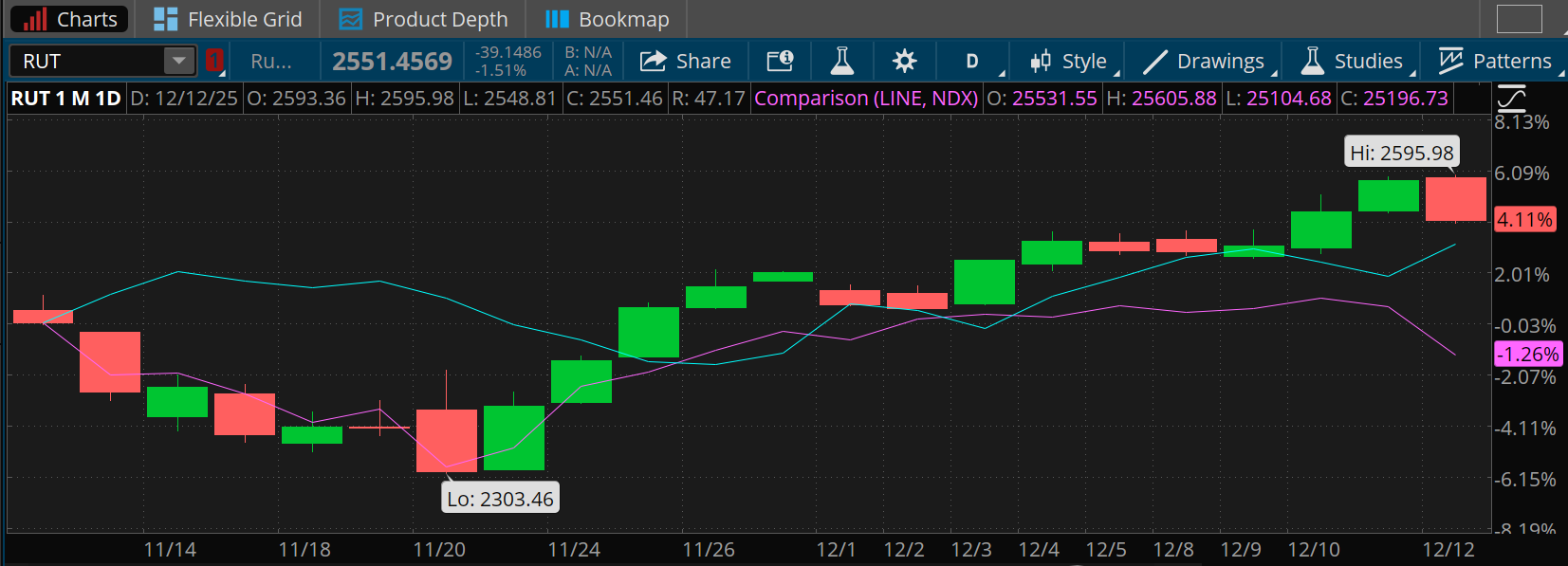Viewport: 1568px width, 566px height.
Task: Open the D timeframe dropdown
Action: point(973,61)
